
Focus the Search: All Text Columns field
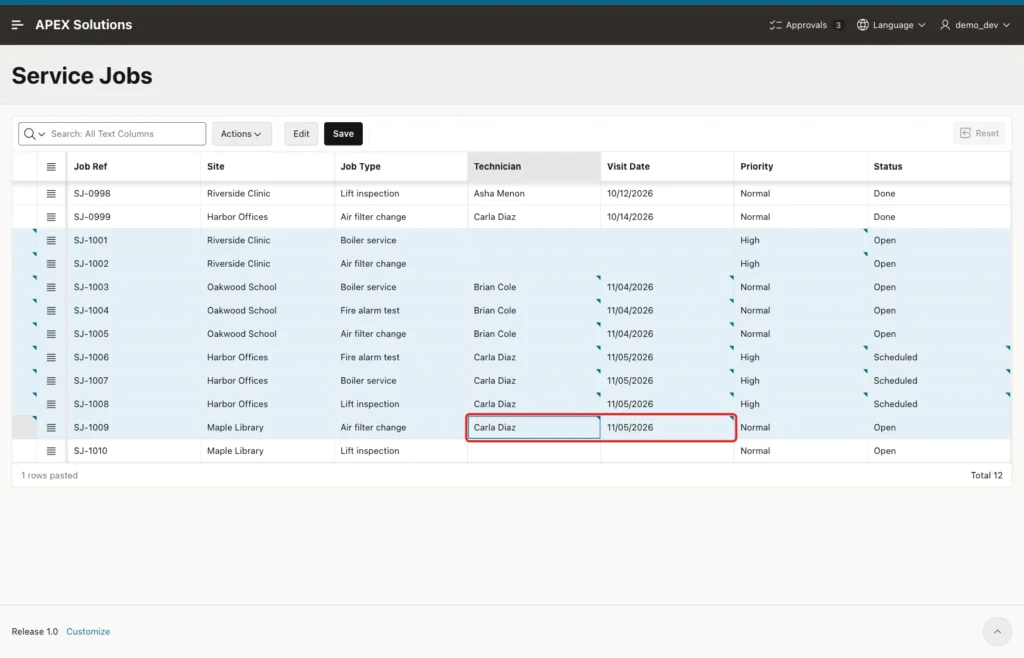126,134
